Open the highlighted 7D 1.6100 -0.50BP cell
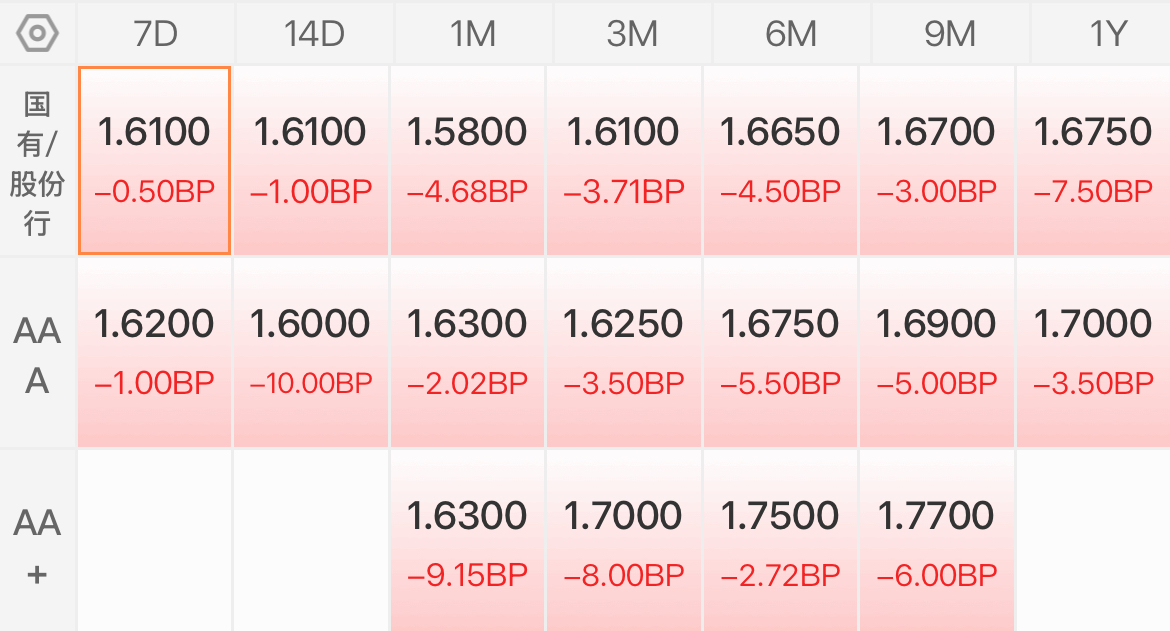1170x631 pixels. 155,160
